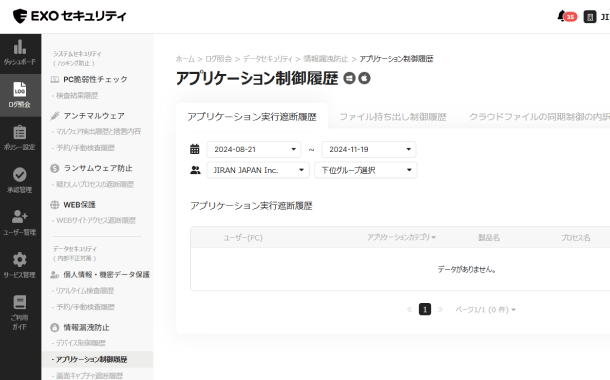610x380 pixels.
Task: Switch to ファイル持ち出し制御履歴 tab
Action: (393, 117)
